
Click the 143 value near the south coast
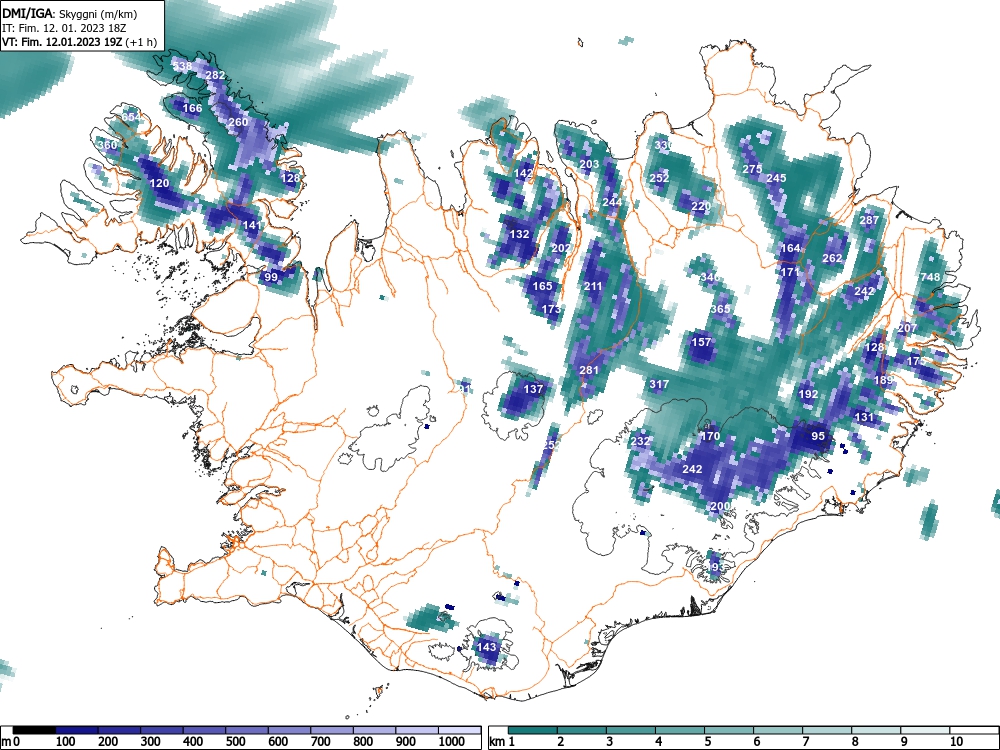[x=486, y=647]
